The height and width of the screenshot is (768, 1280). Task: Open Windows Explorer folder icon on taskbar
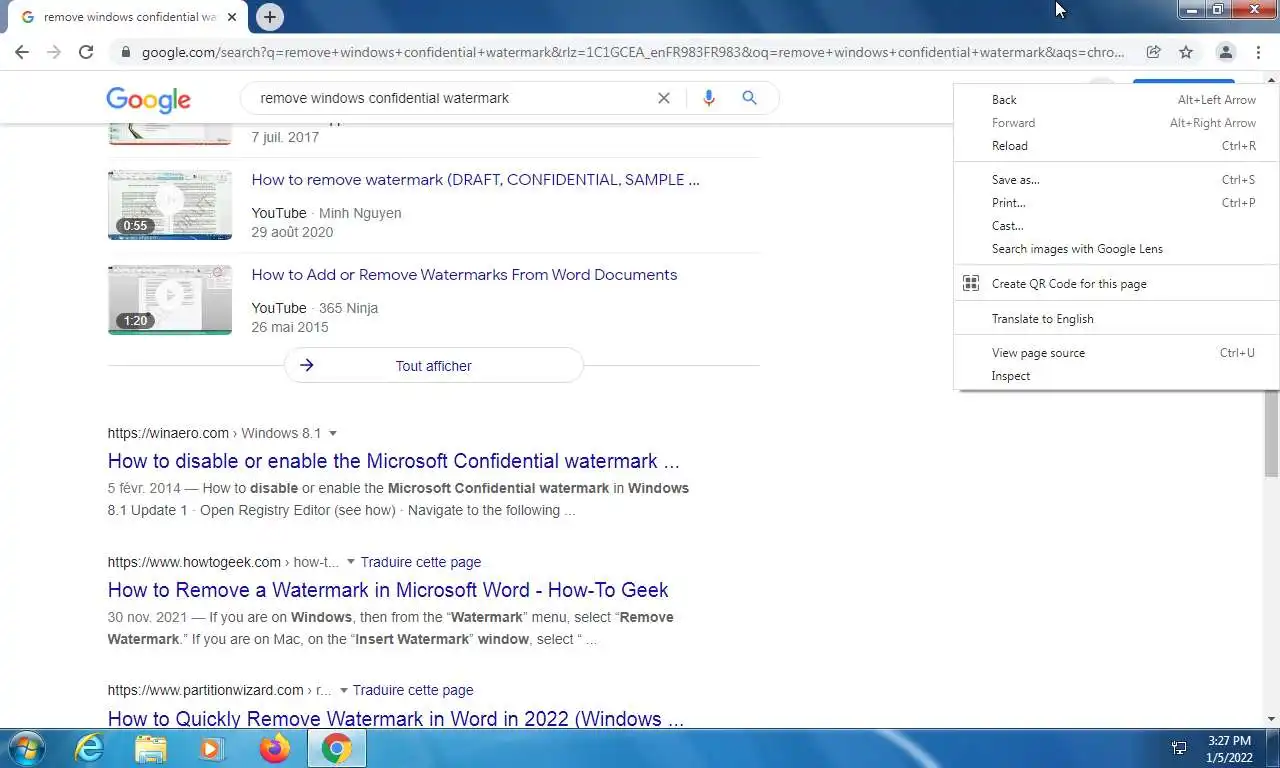[x=151, y=748]
